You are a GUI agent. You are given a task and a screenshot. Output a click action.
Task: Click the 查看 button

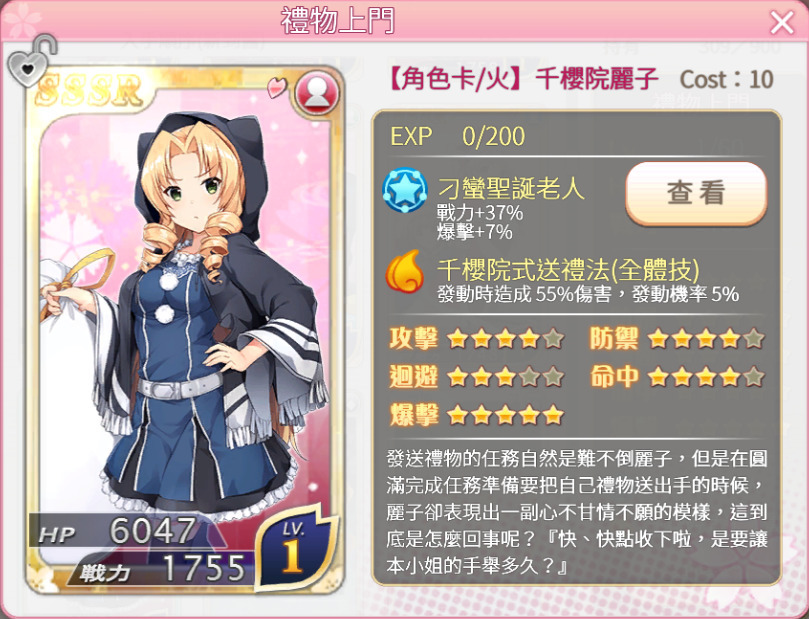(x=696, y=193)
